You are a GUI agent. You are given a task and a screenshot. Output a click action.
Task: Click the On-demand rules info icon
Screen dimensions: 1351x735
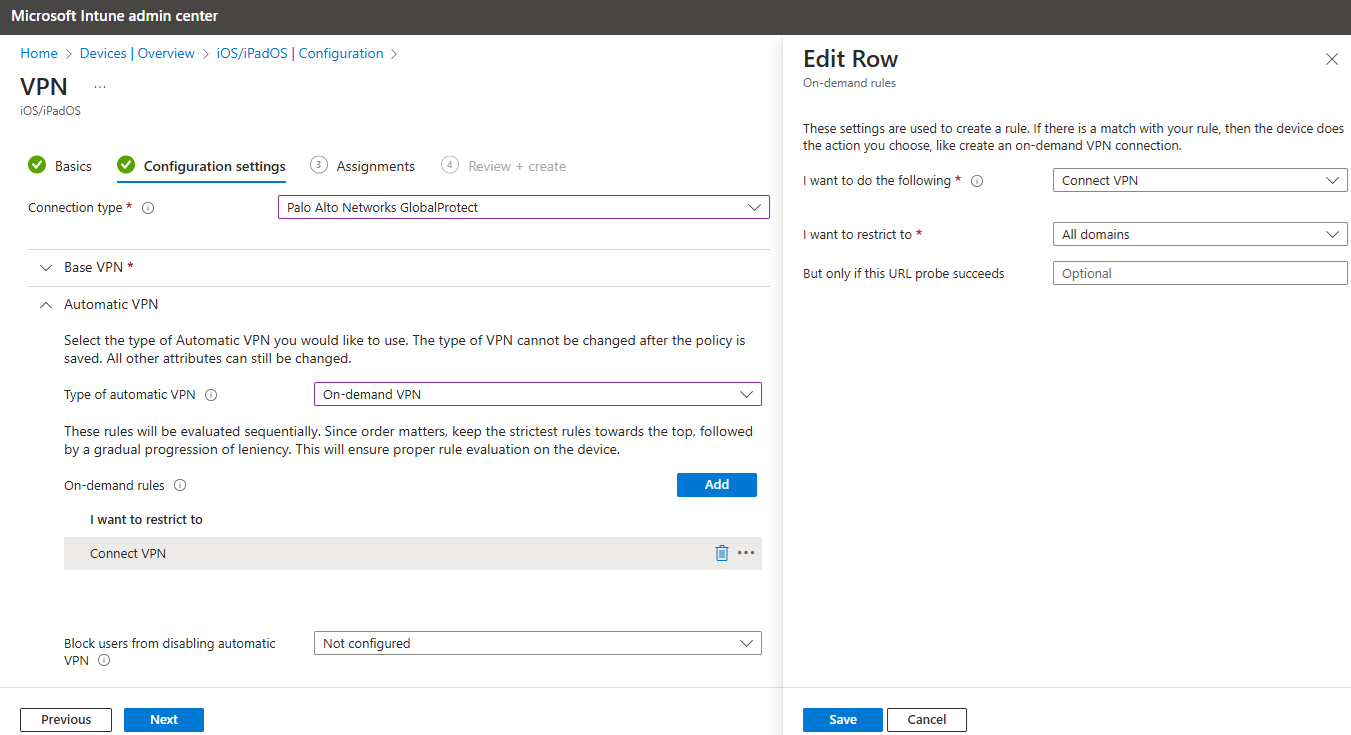pyautogui.click(x=182, y=485)
